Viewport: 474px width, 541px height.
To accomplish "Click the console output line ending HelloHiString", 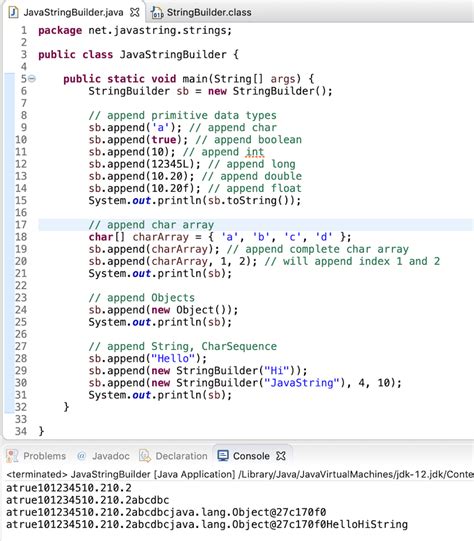I will point(207,524).
